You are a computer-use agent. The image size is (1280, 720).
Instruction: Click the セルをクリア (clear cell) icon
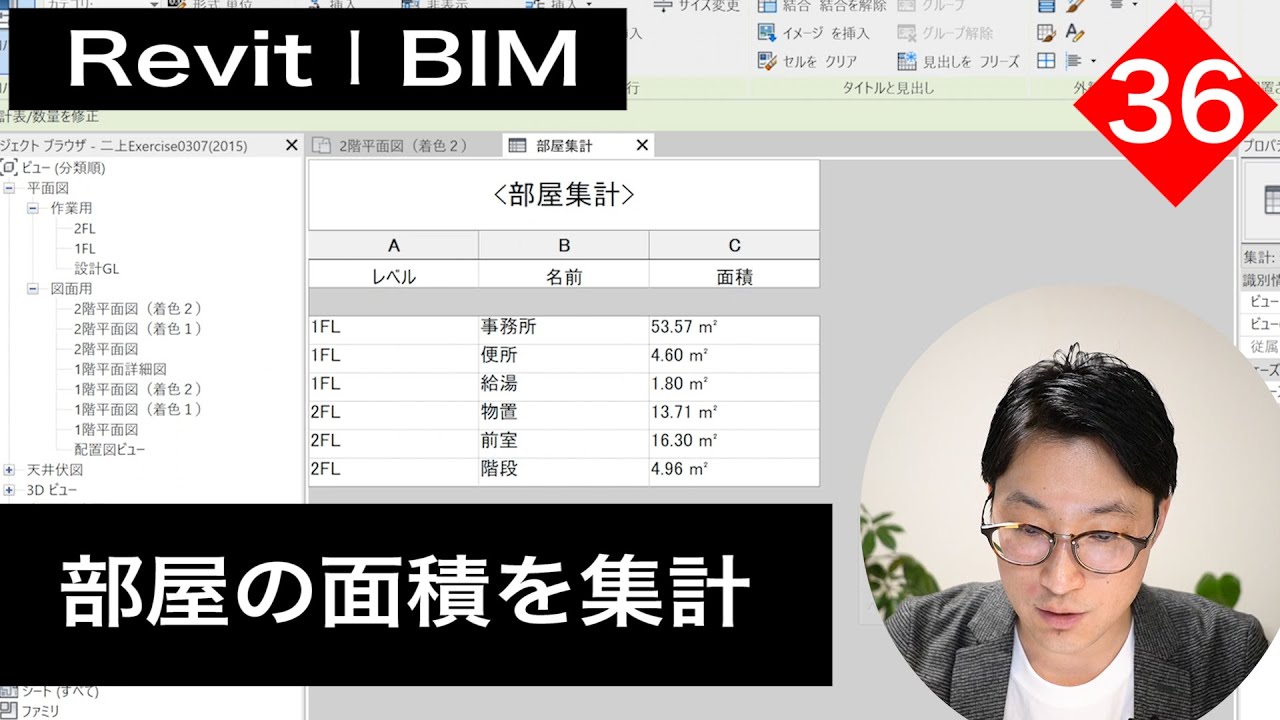(767, 61)
